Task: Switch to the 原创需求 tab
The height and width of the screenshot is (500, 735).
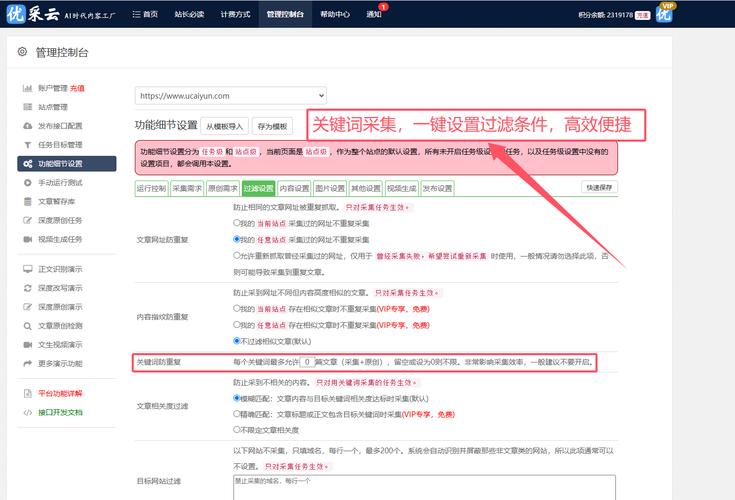Action: (x=223, y=188)
